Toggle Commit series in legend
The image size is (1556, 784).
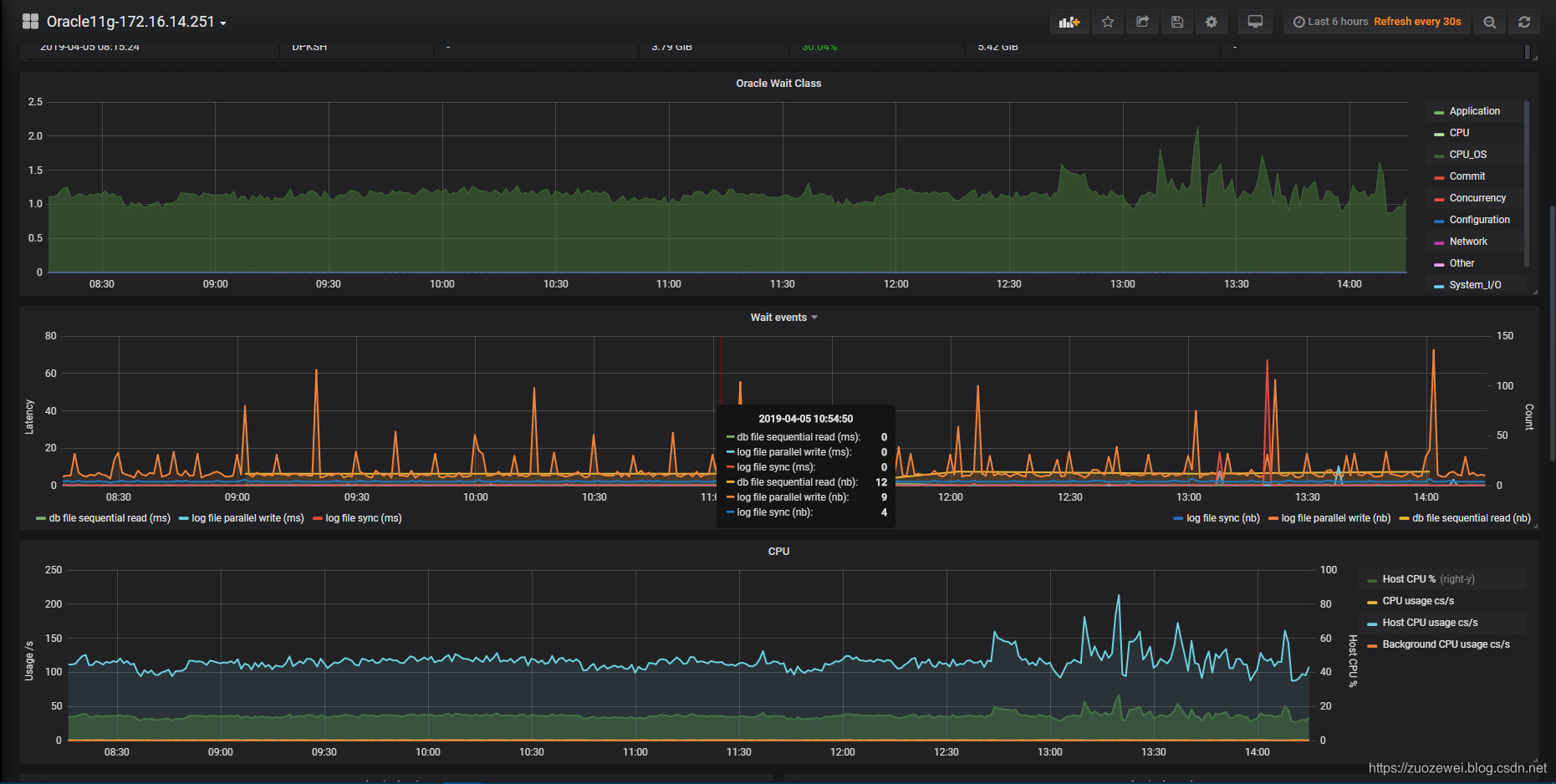tap(1467, 176)
